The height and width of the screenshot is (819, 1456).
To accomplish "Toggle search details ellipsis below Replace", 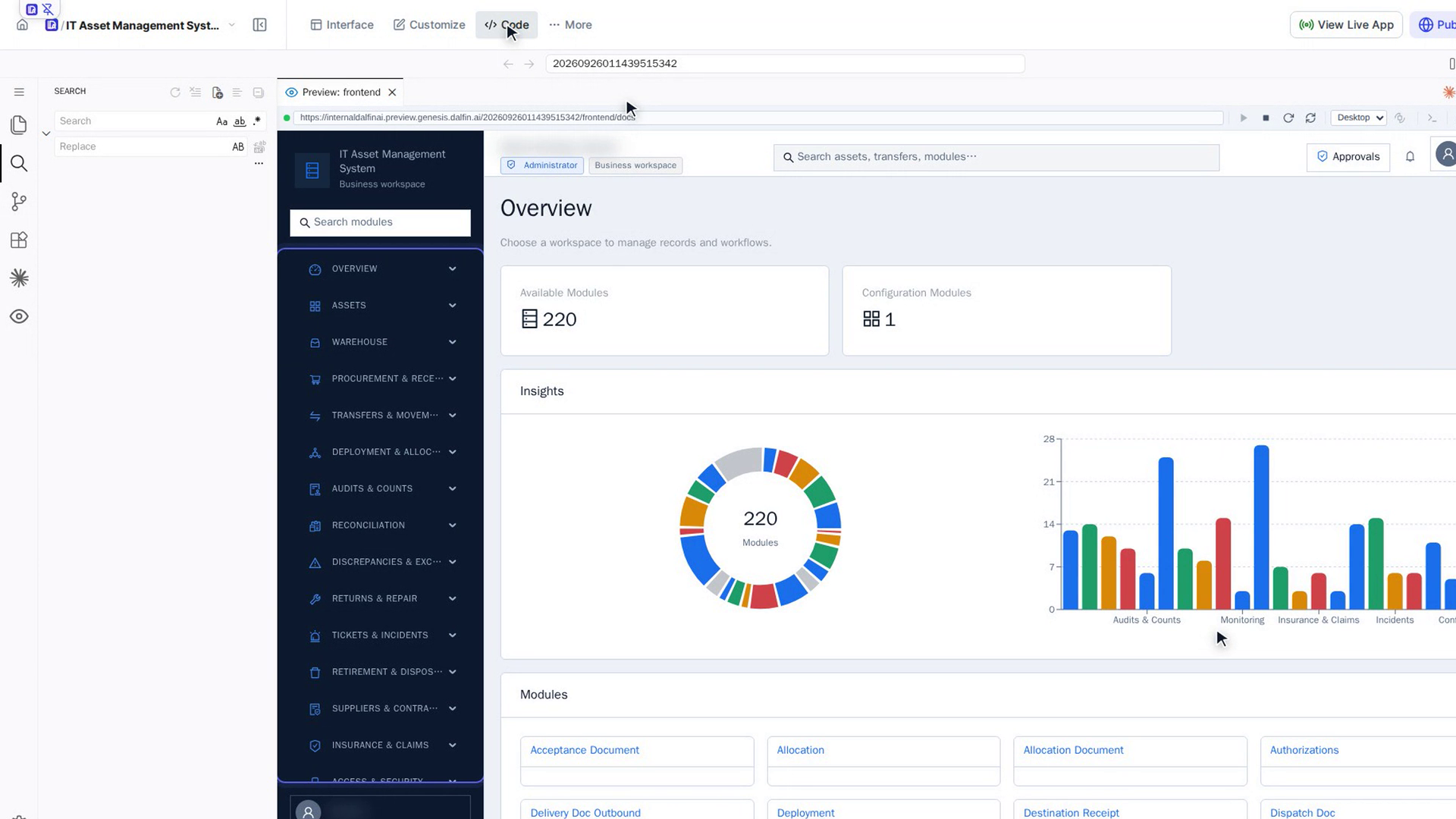I will pyautogui.click(x=259, y=163).
